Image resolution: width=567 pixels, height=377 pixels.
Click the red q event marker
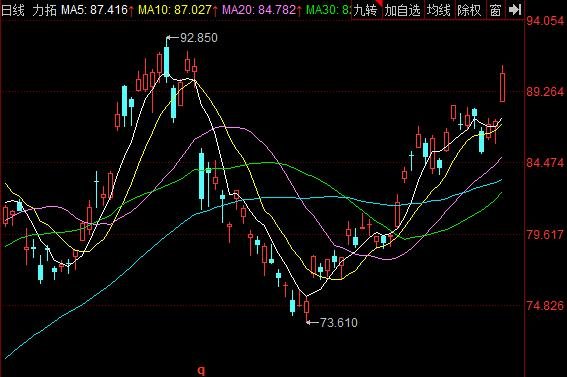point(201,370)
